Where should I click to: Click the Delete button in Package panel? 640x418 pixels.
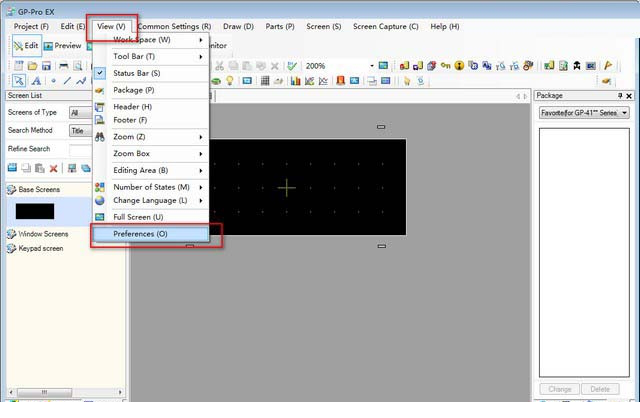(600, 389)
